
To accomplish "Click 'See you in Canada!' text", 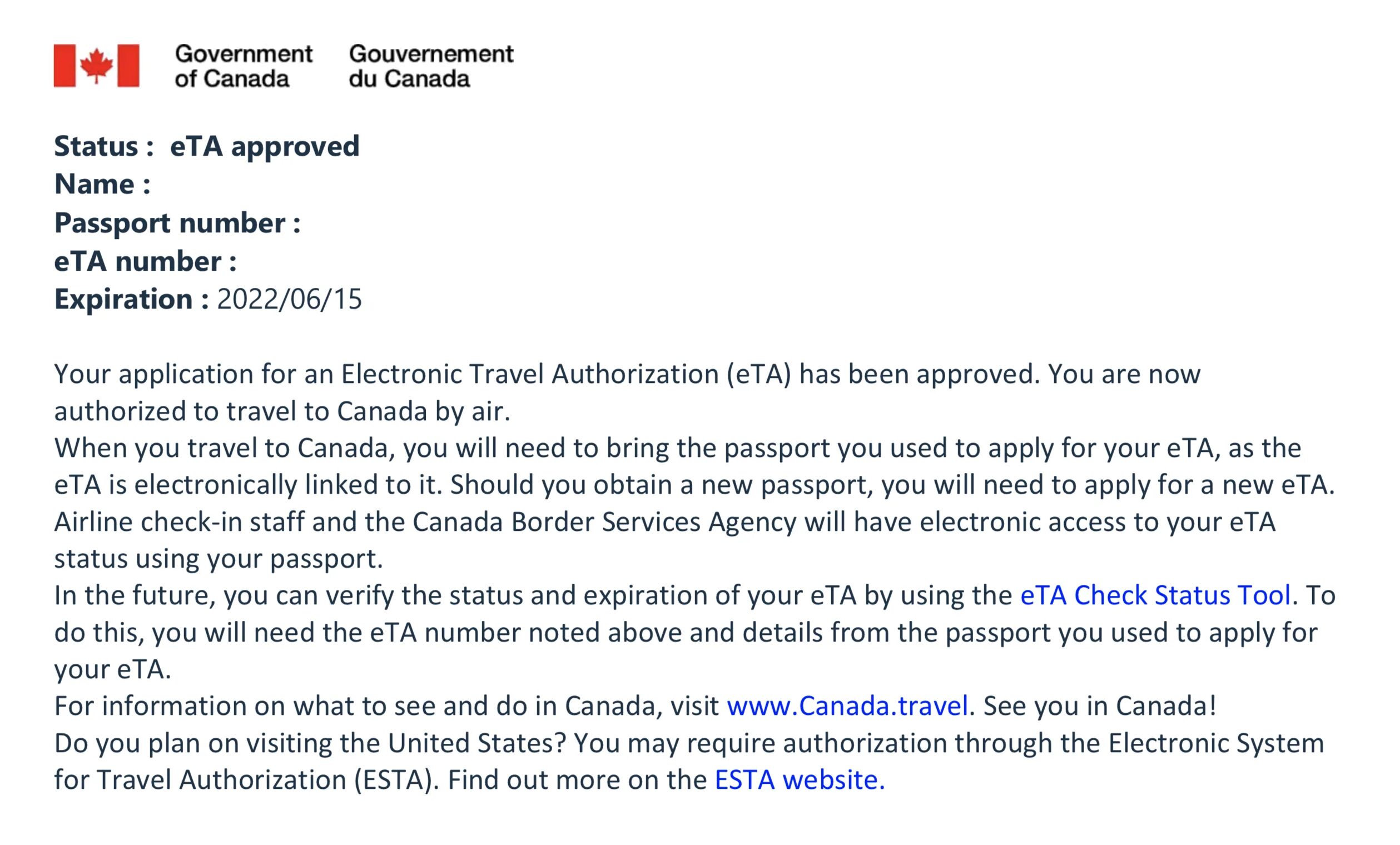I will [x=1099, y=706].
